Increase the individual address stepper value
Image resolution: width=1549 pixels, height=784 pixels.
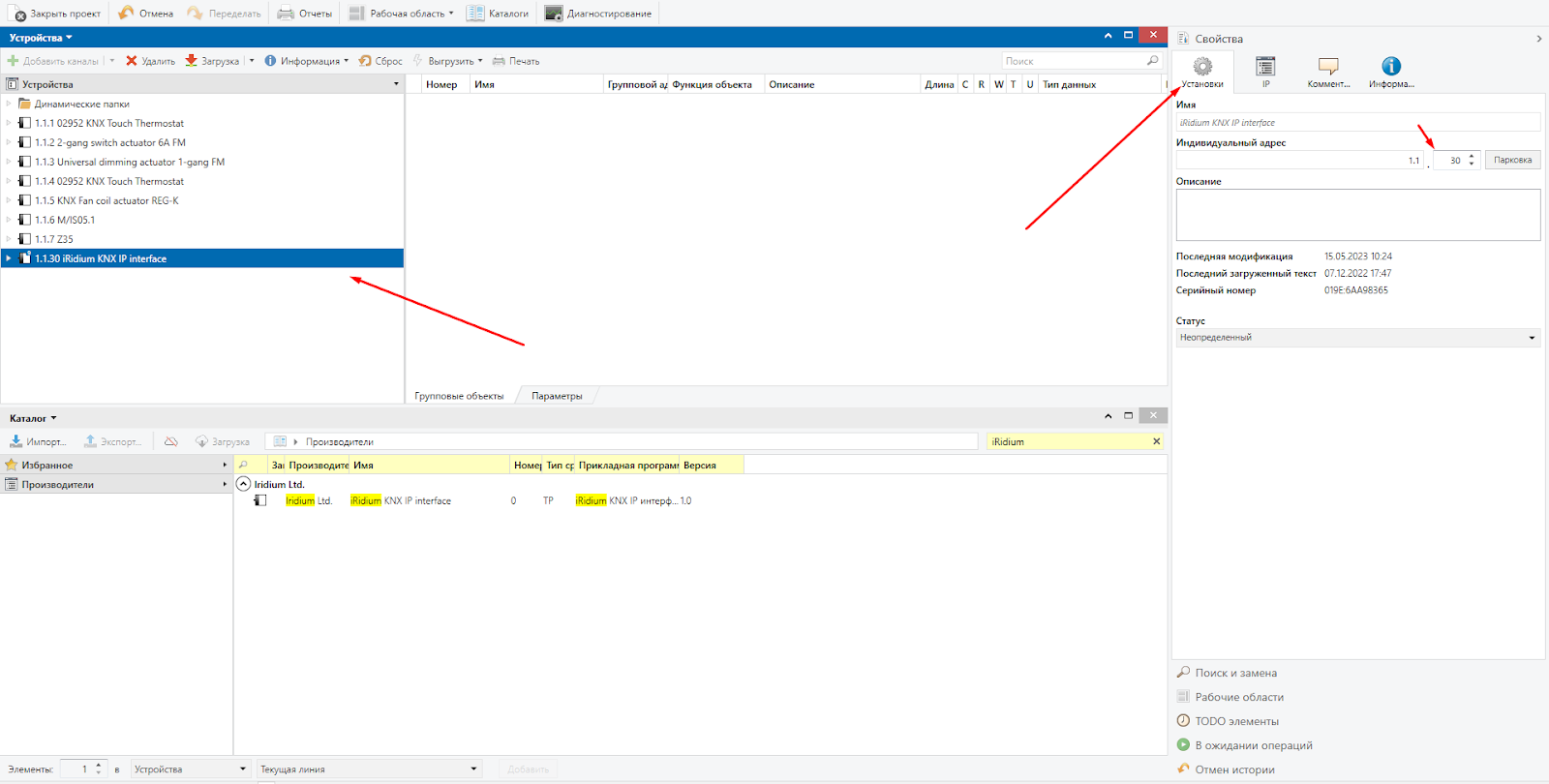[x=1472, y=156]
